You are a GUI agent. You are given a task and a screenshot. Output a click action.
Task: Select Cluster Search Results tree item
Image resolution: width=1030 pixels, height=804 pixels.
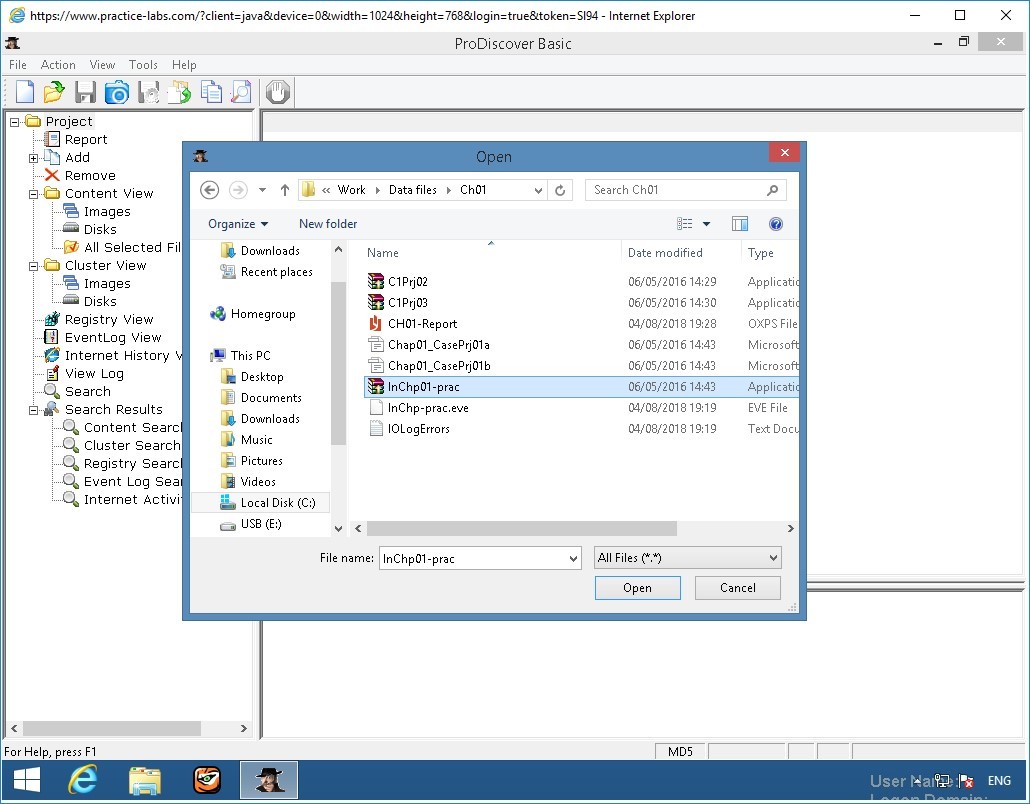click(x=132, y=445)
